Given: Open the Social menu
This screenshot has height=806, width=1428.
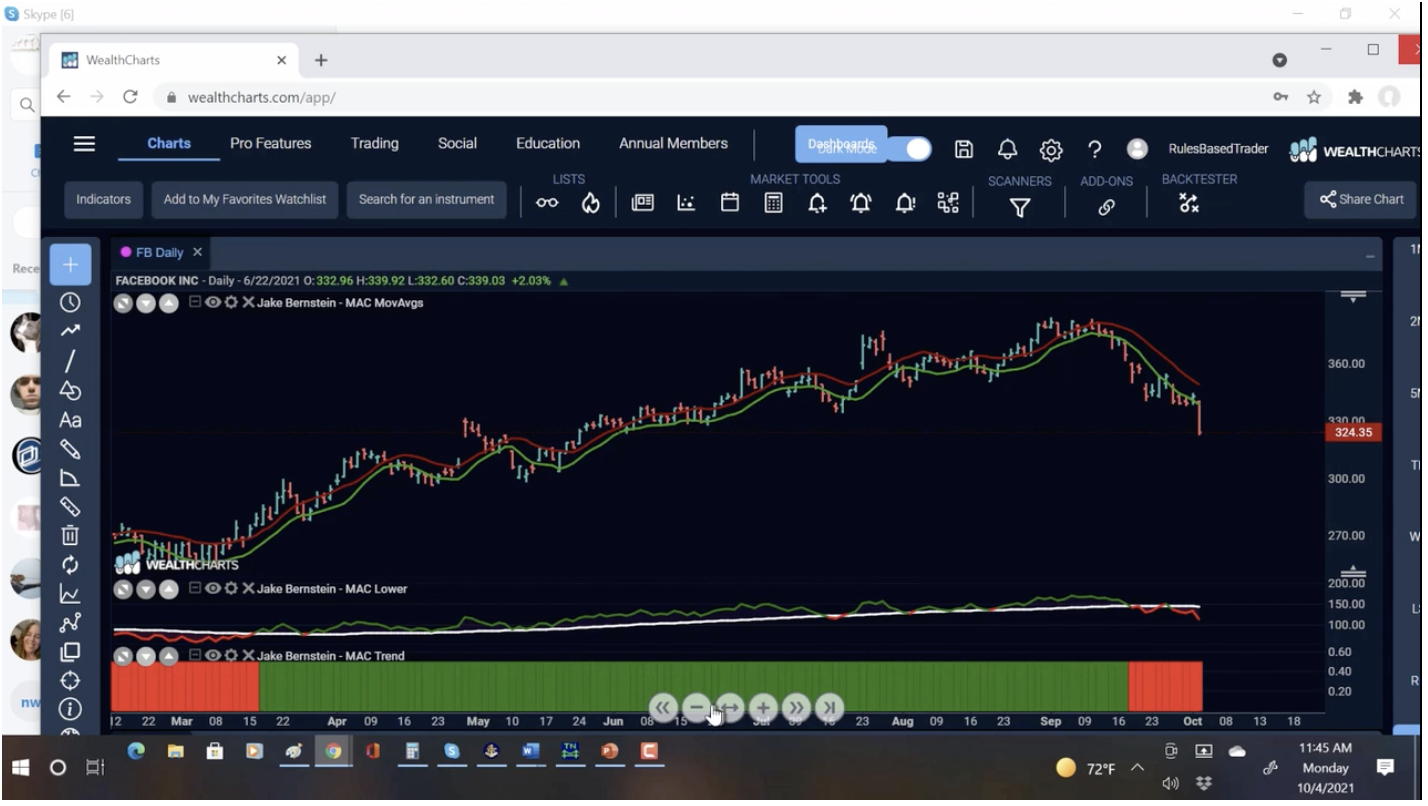Looking at the screenshot, I should (x=457, y=144).
